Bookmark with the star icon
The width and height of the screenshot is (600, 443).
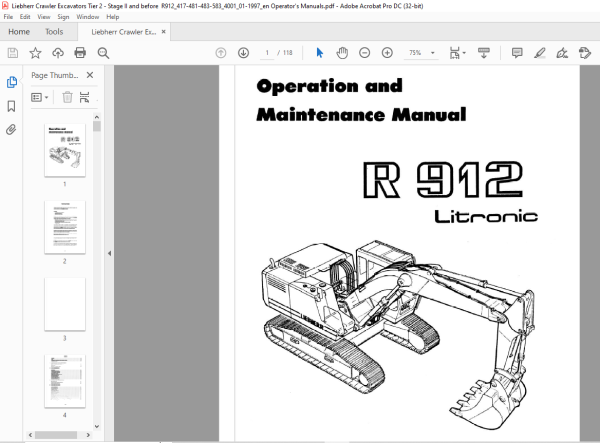pos(35,53)
